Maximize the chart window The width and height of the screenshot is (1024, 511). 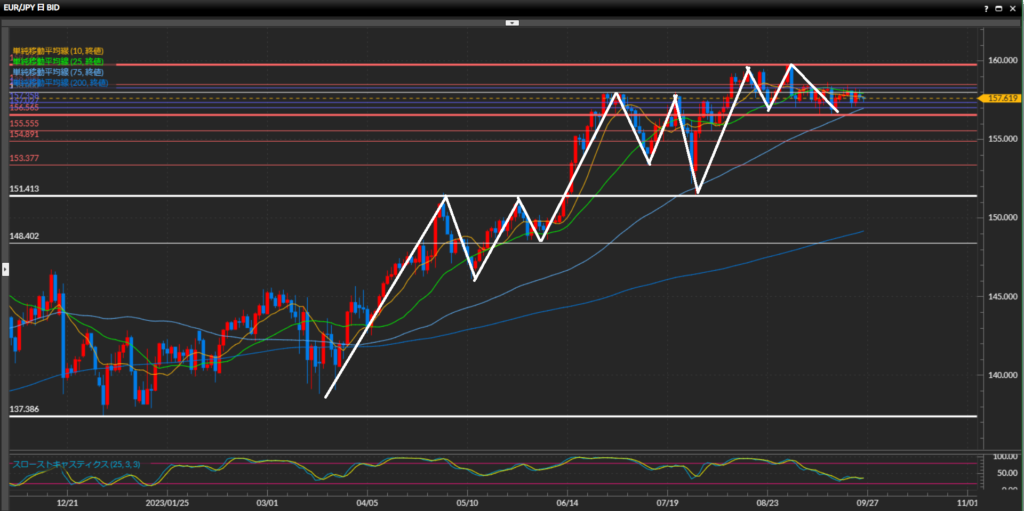click(999, 7)
